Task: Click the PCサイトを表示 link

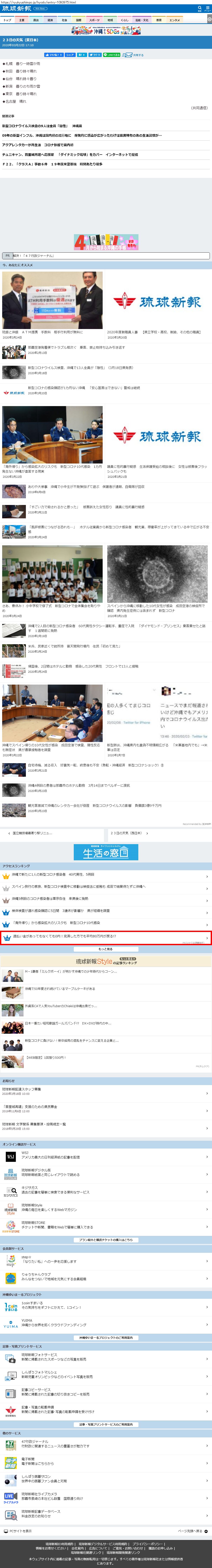Action: [x=18, y=1531]
